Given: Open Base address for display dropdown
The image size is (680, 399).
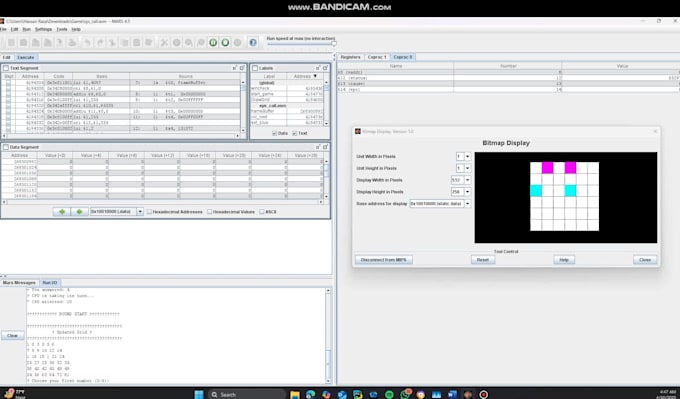Looking at the screenshot, I should pos(468,203).
